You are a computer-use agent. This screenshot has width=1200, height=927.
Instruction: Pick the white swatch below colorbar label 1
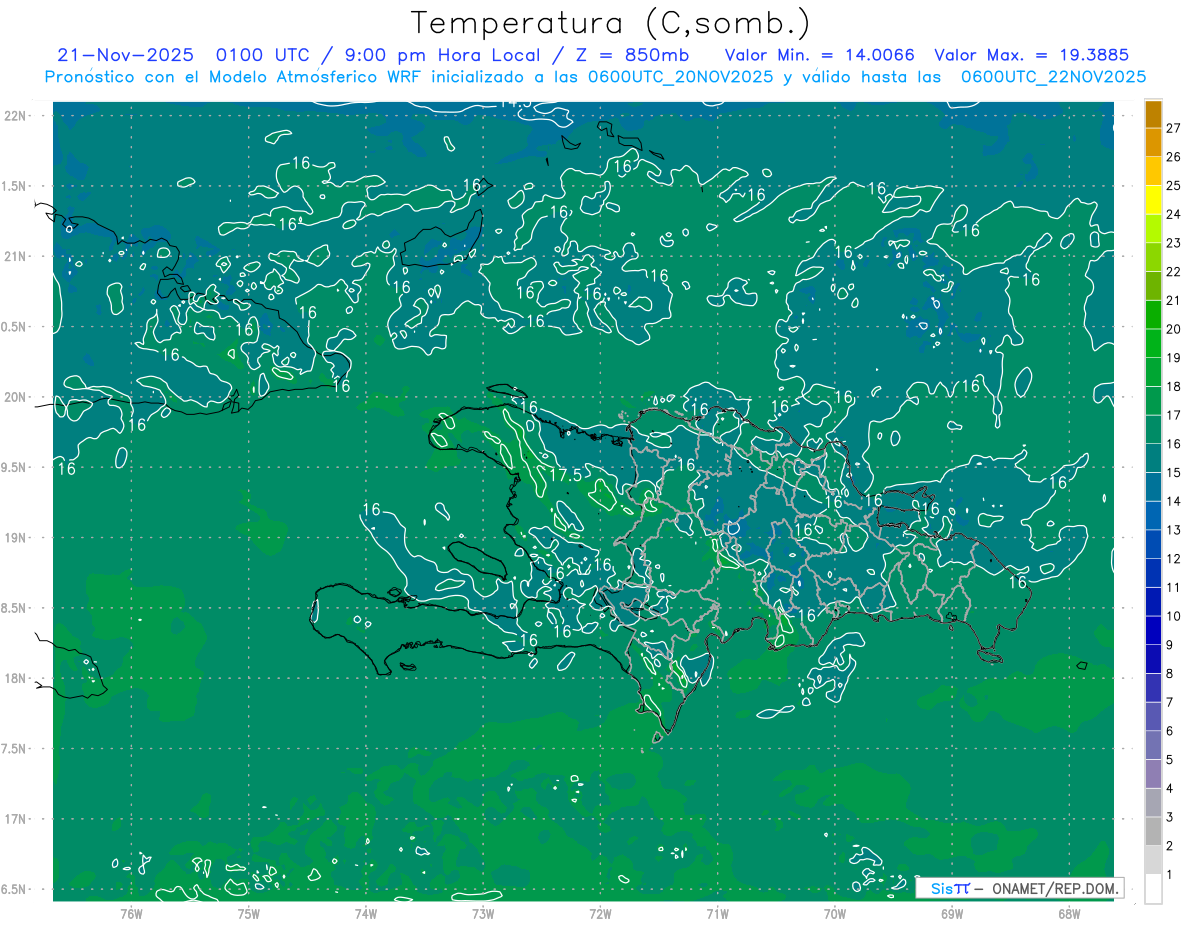(x=1153, y=889)
